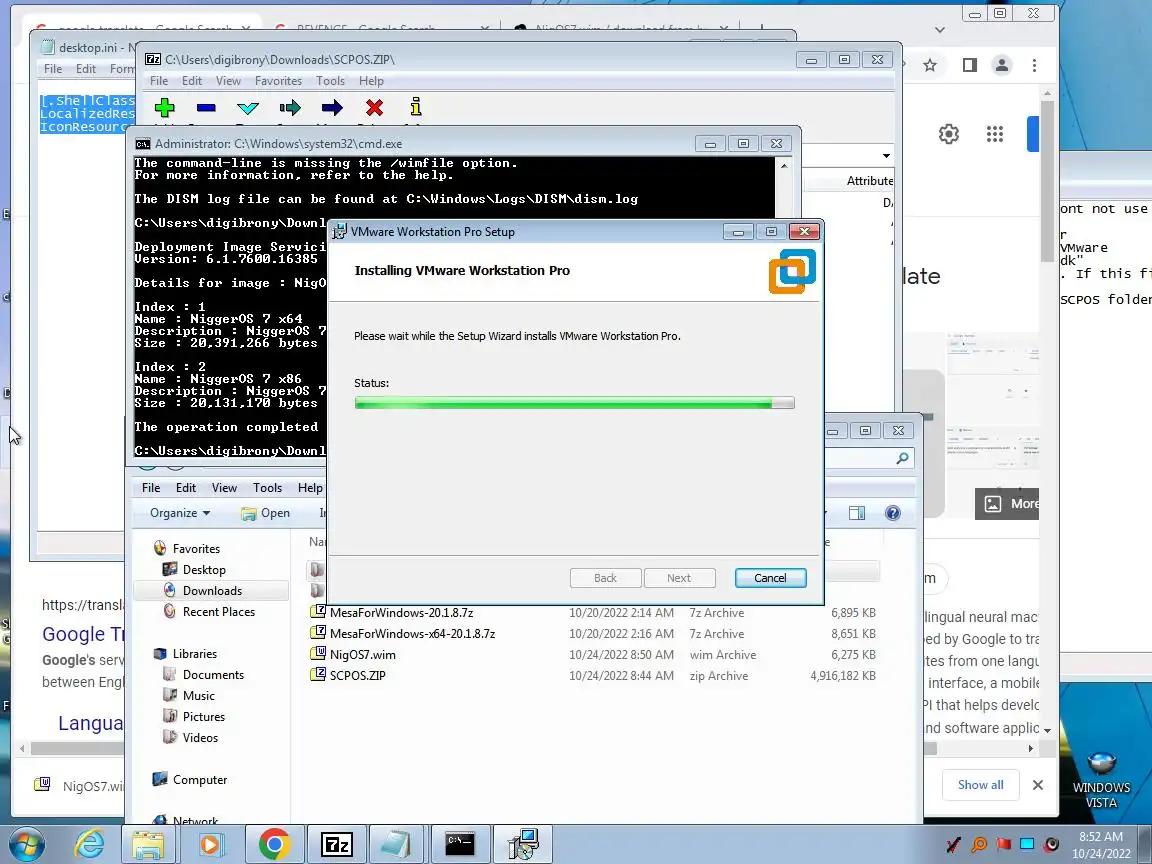Viewport: 1152px width, 864px height.
Task: Toggle Explorer preview pane icon
Action: tap(857, 513)
